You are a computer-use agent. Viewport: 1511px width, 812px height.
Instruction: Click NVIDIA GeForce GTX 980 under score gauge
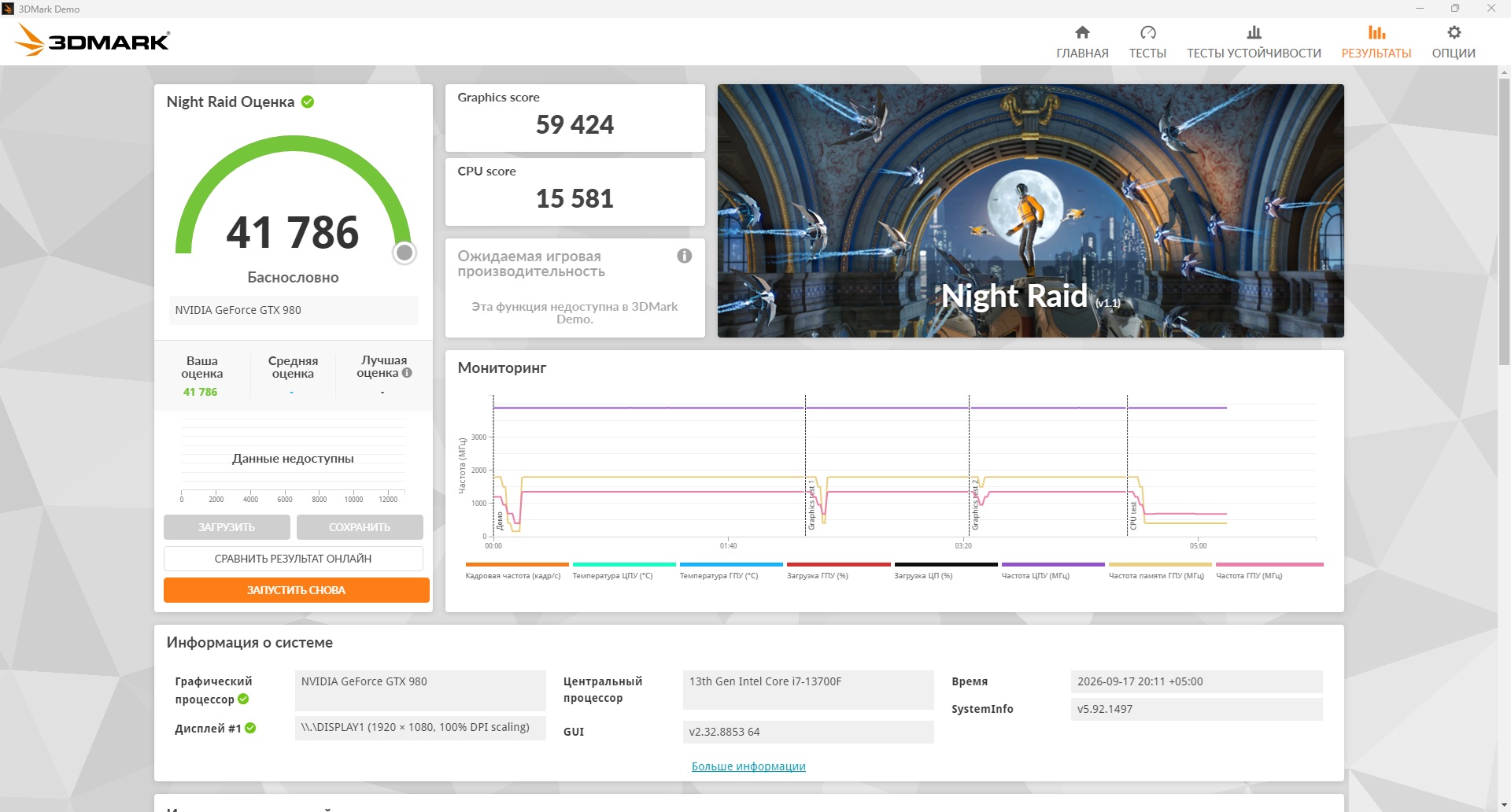point(293,310)
